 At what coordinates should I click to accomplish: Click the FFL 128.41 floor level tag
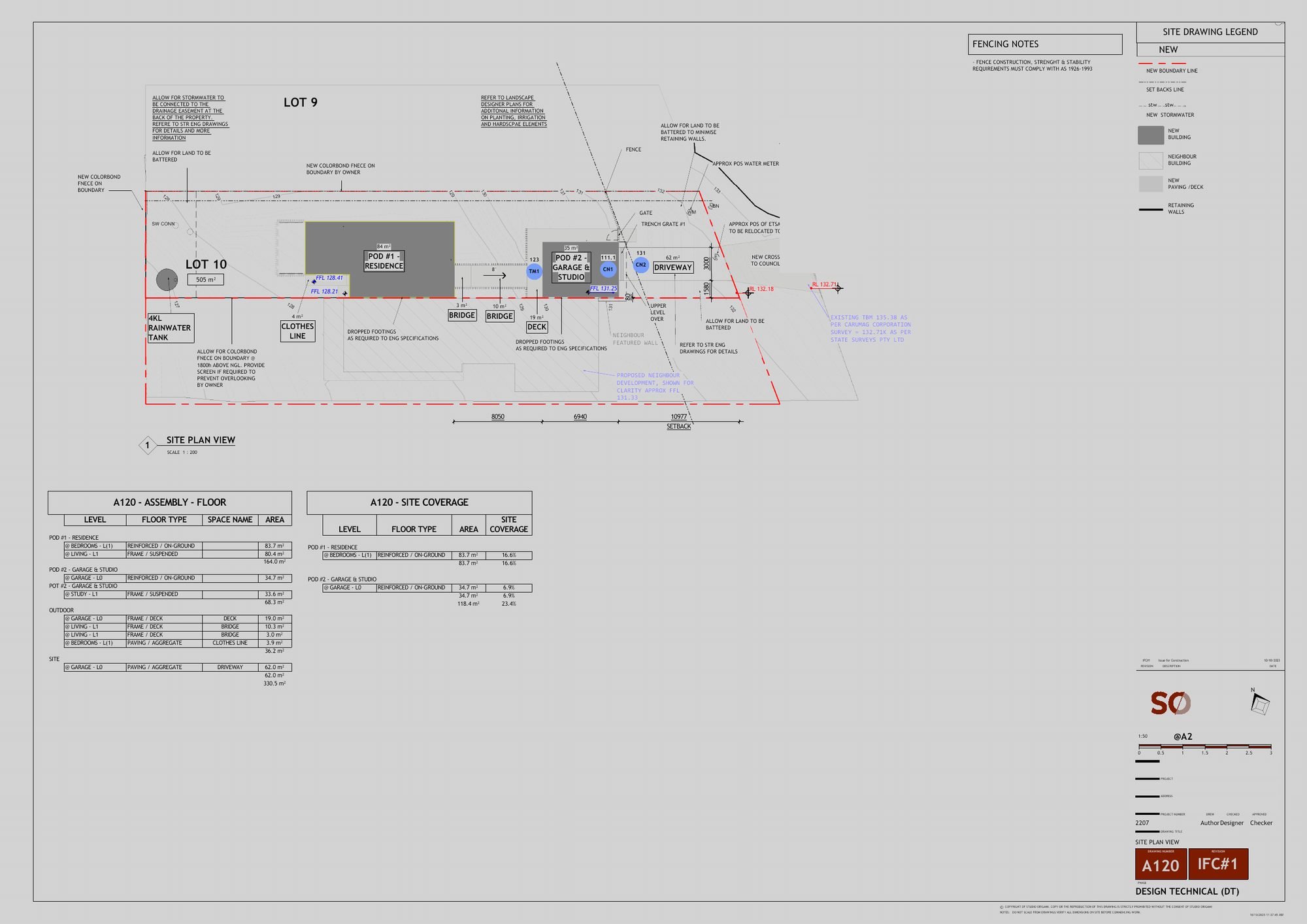click(x=329, y=278)
